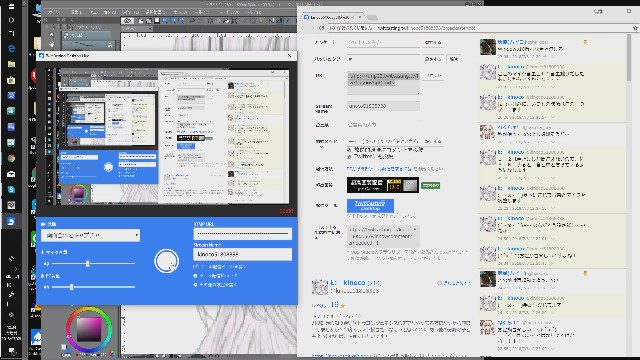
Task: Click the RTMP URL text area on webpage
Action: click(x=383, y=83)
